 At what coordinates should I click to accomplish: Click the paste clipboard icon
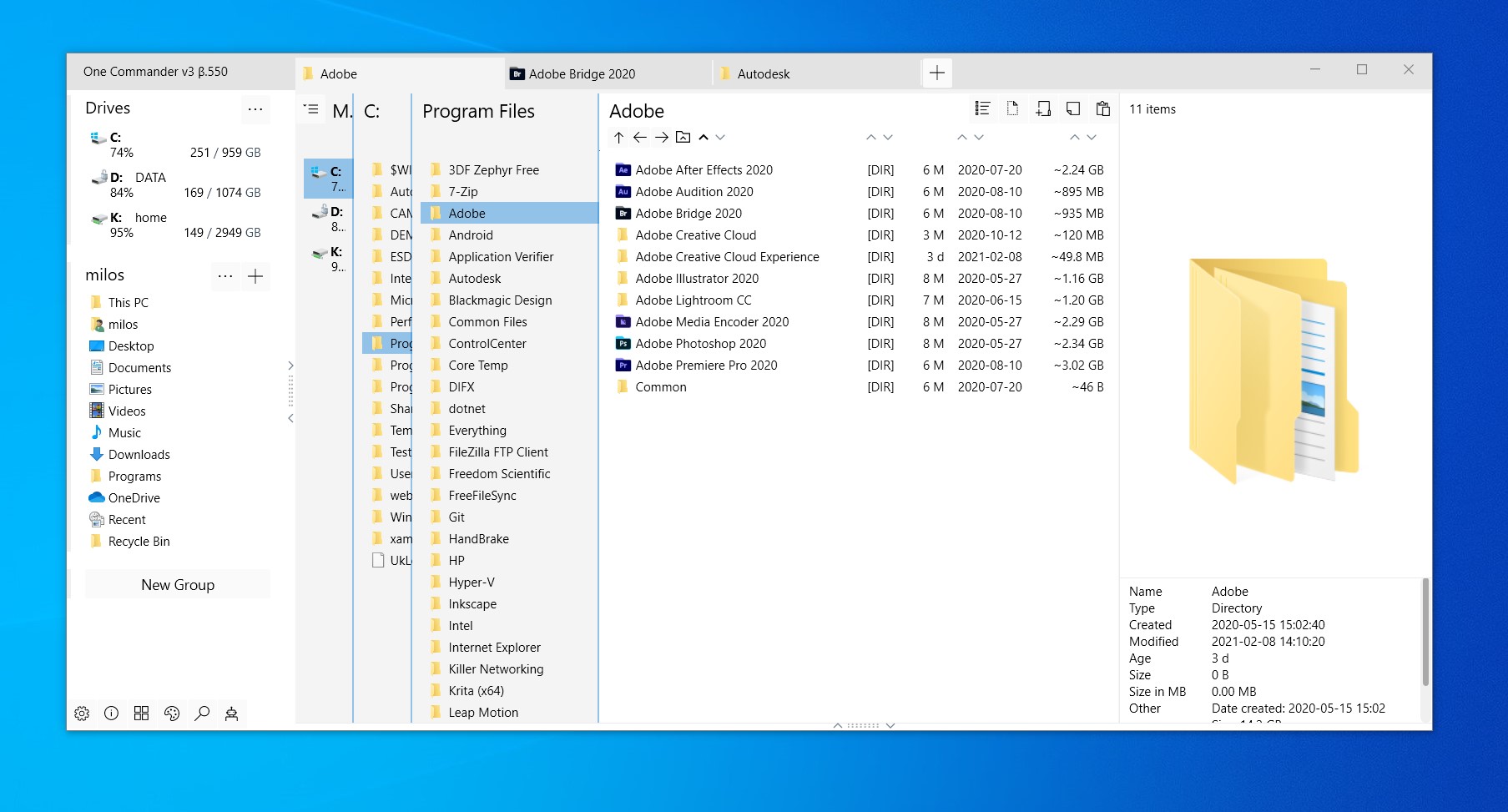(x=1103, y=108)
